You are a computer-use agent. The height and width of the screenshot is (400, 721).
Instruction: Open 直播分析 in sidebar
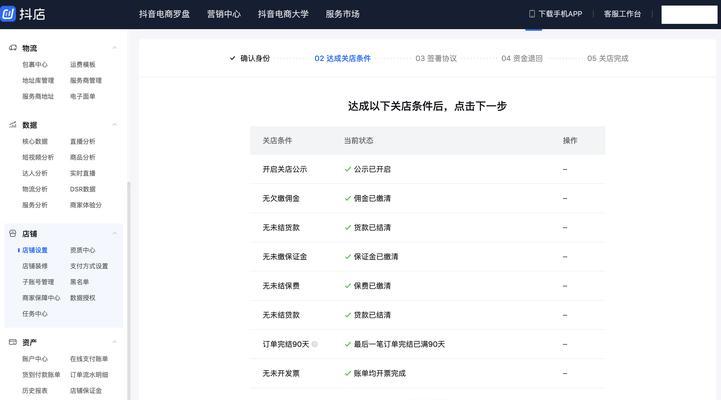click(83, 141)
